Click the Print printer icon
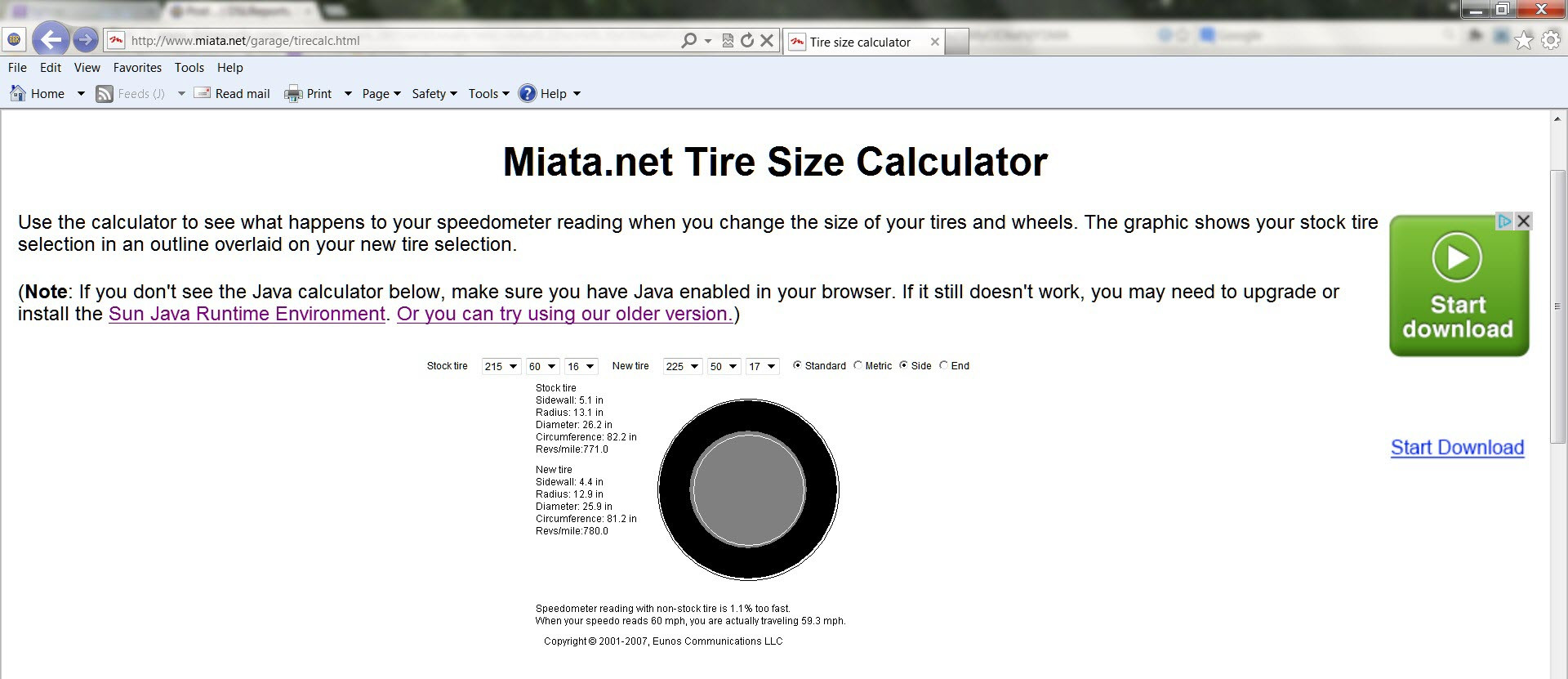The height and width of the screenshot is (679, 1568). click(293, 94)
